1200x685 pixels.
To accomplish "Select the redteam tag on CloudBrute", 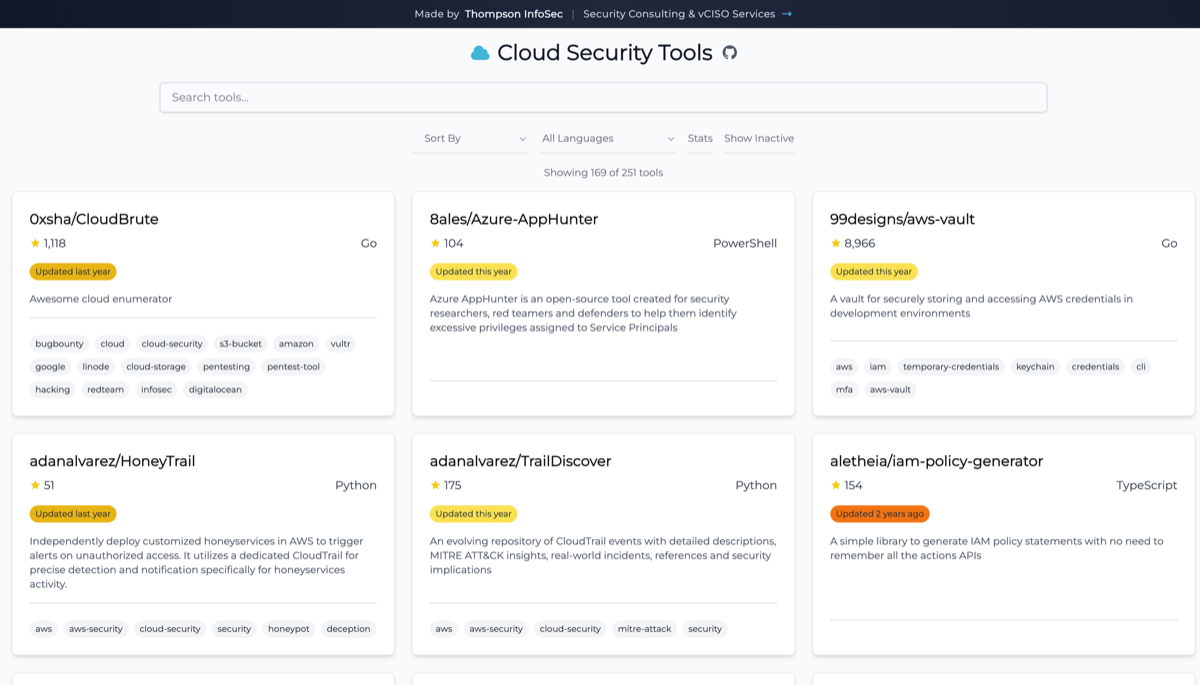I will 105,390.
